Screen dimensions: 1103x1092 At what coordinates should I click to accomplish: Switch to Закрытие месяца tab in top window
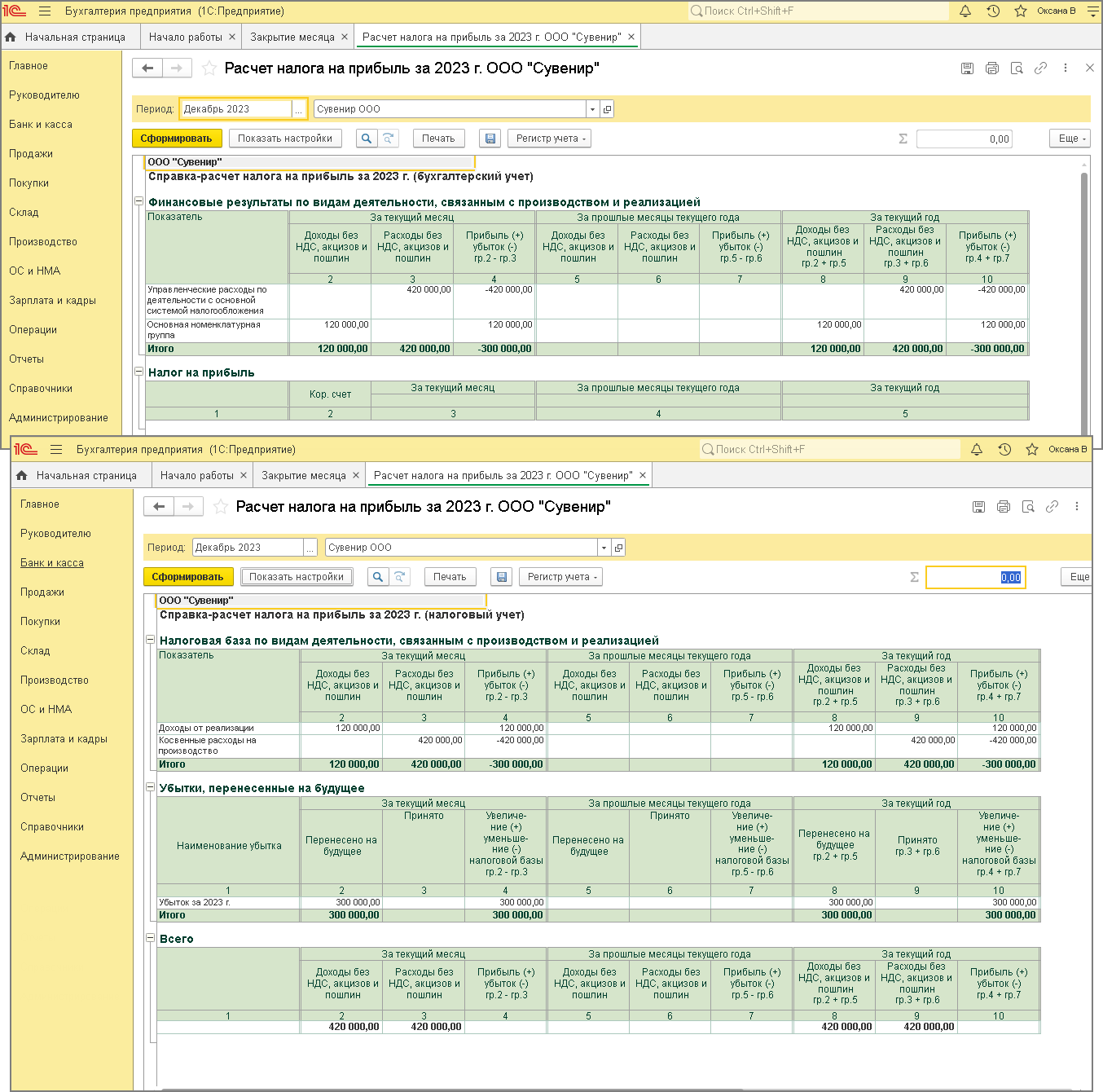tap(292, 37)
